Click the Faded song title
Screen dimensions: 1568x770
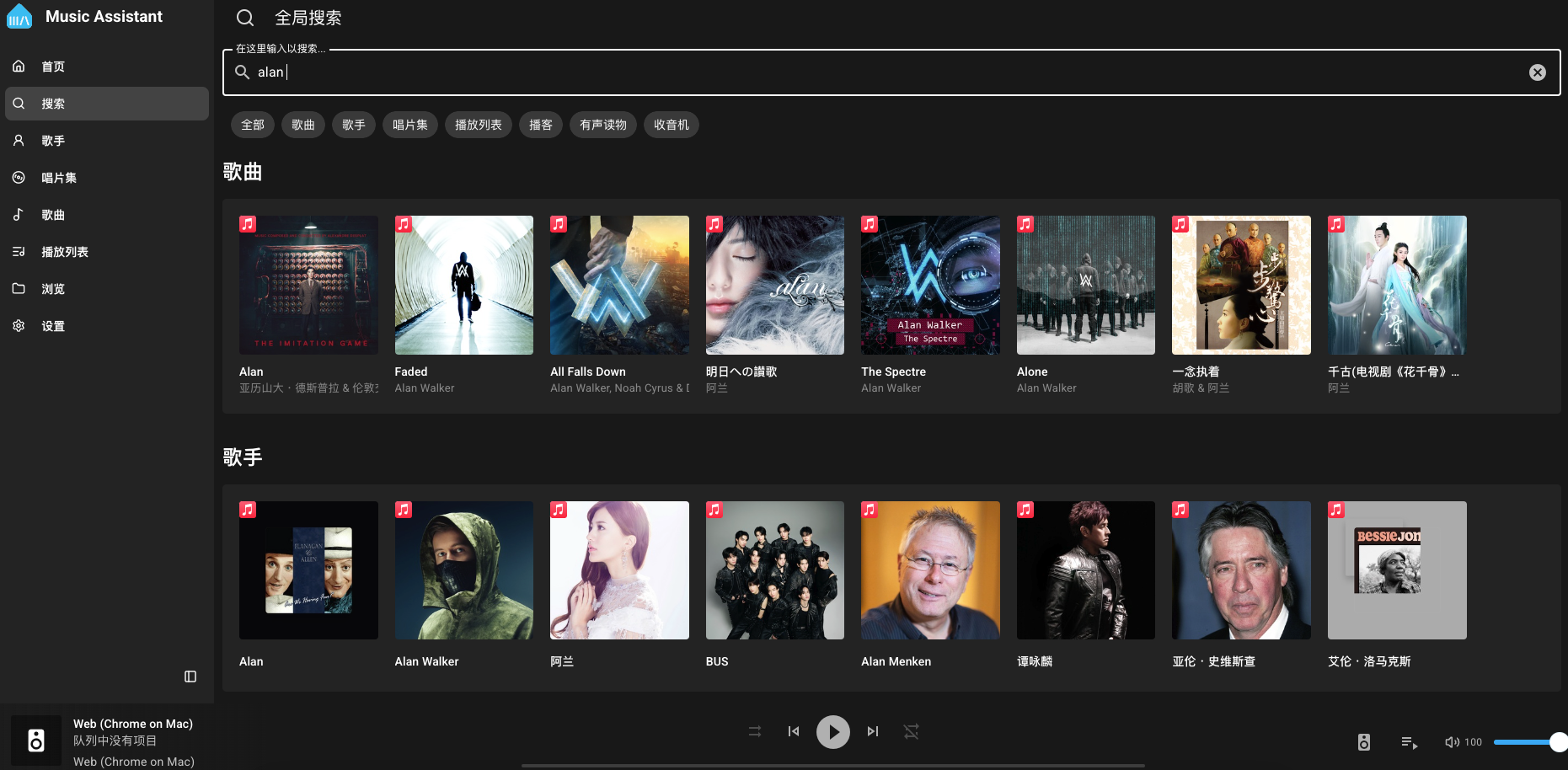click(411, 372)
